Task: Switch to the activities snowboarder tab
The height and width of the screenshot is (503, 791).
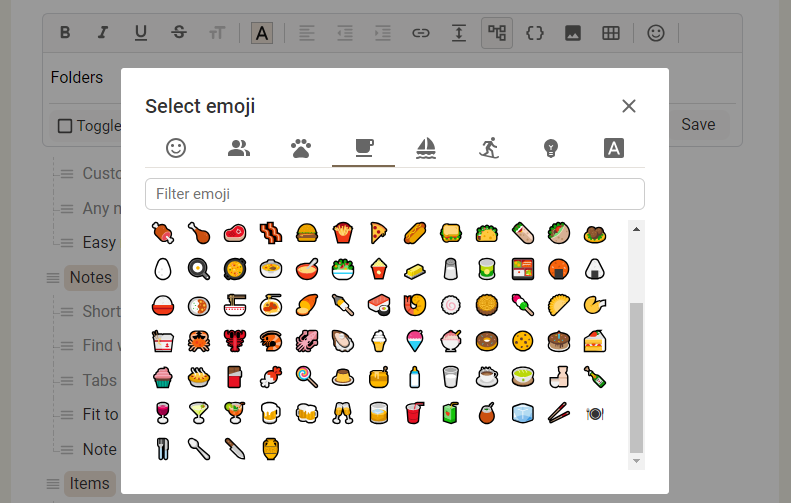Action: (488, 148)
